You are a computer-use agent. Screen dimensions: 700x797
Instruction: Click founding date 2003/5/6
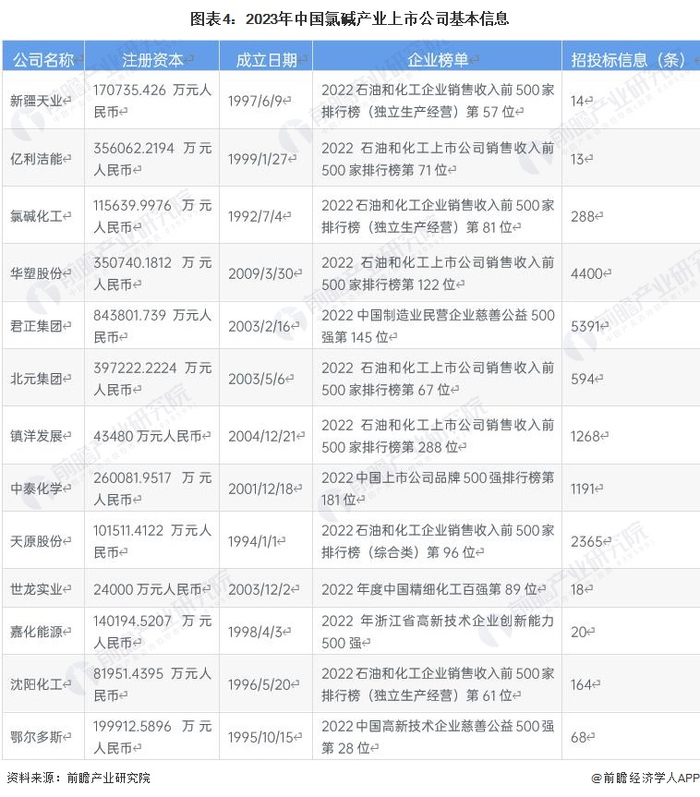(x=257, y=379)
